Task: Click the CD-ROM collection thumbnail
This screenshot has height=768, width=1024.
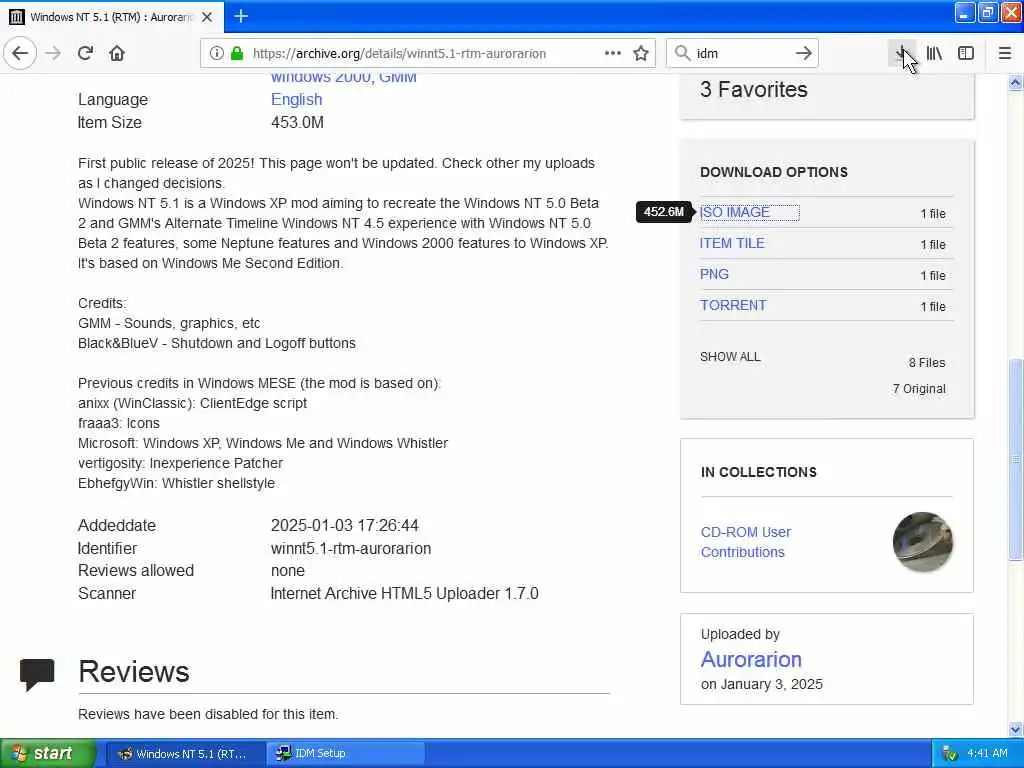Action: (x=922, y=541)
